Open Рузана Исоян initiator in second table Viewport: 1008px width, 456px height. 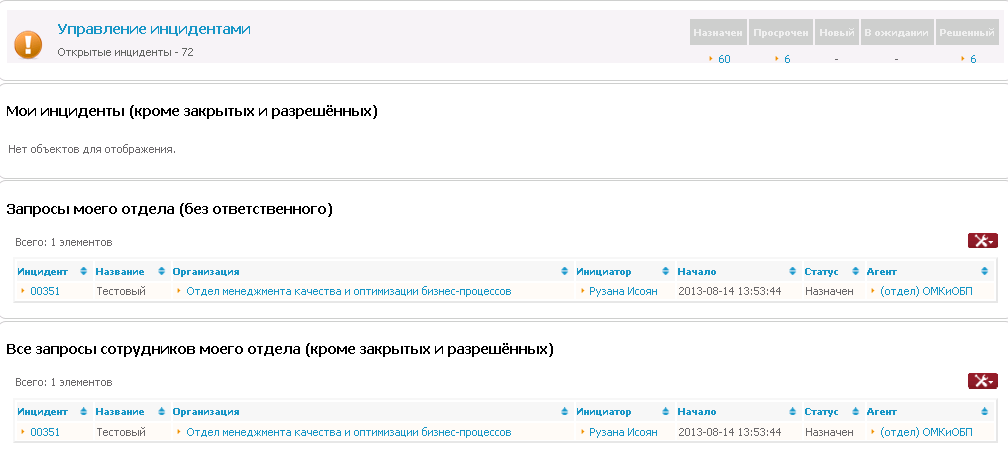623,432
